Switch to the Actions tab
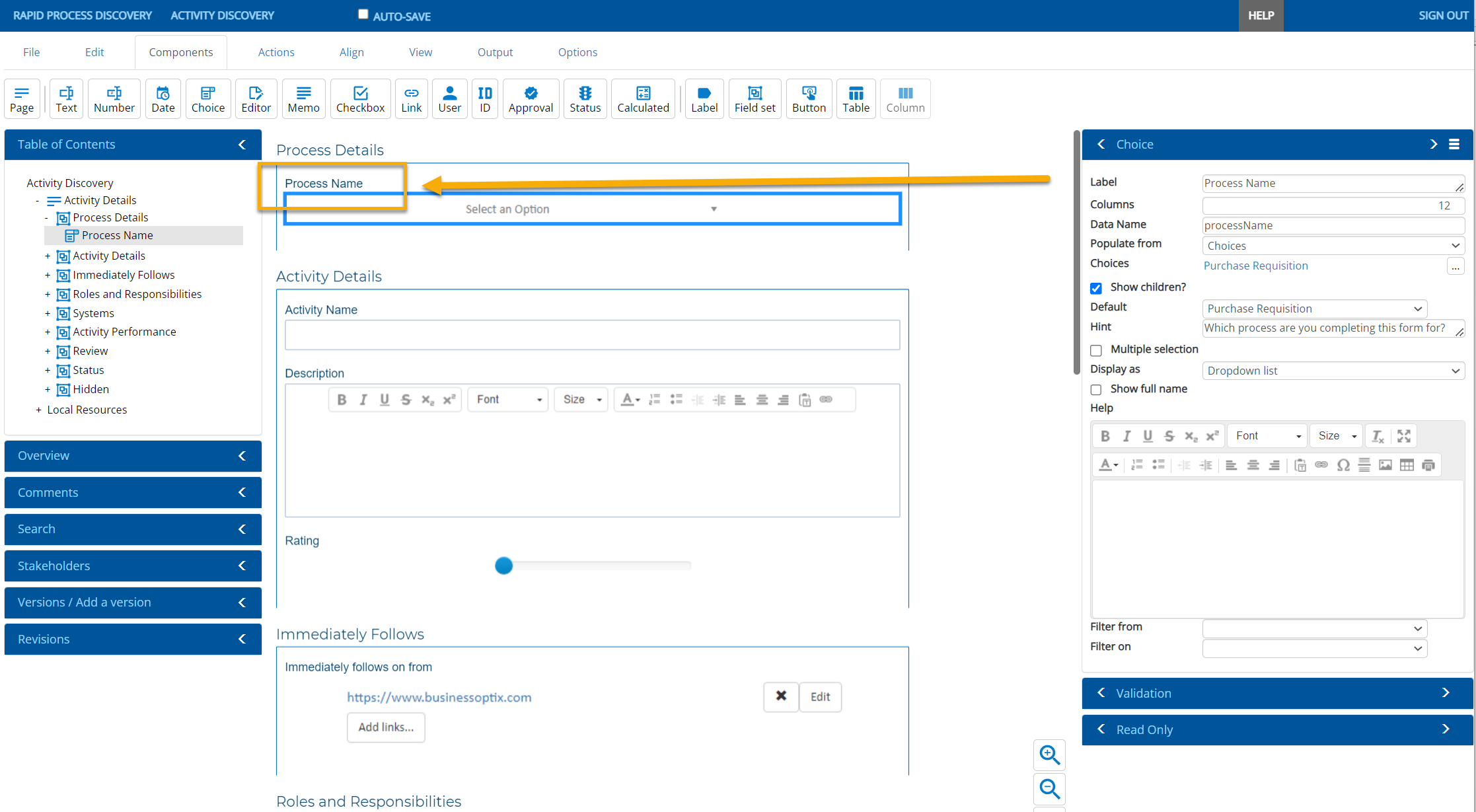Screen dimensions: 1476x812 pyautogui.click(x=276, y=52)
